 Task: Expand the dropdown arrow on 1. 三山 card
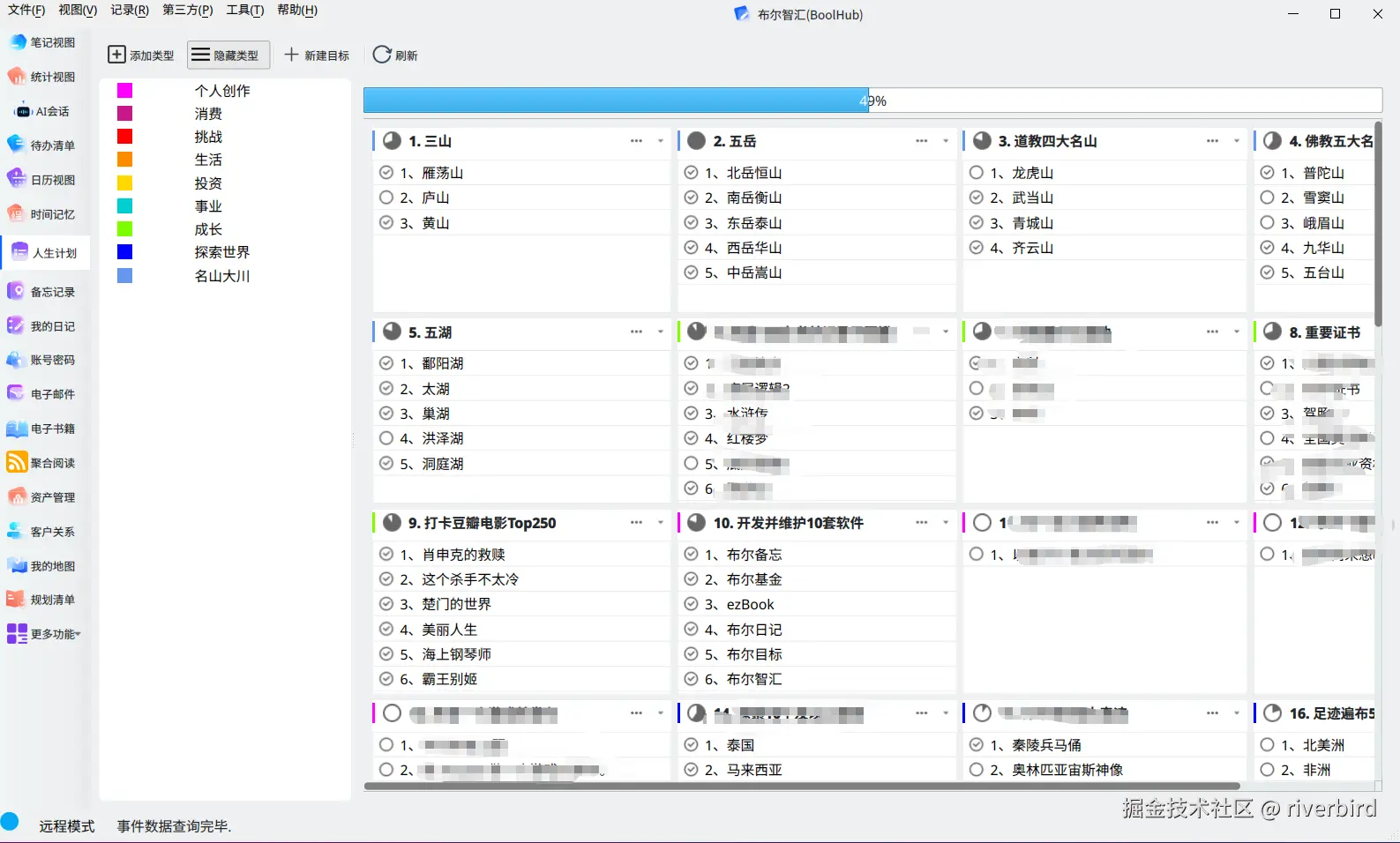point(661,141)
